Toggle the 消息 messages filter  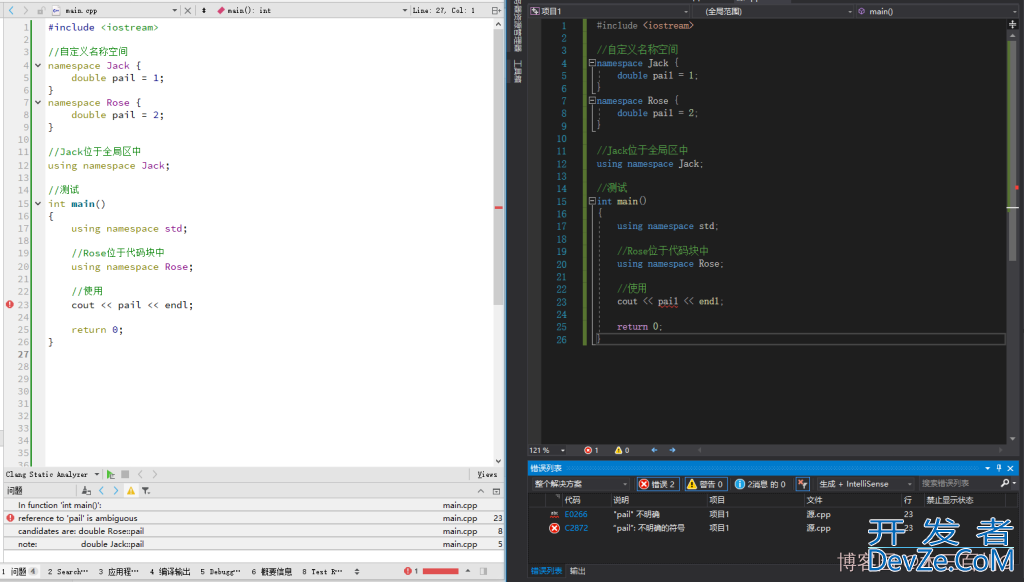click(760, 484)
